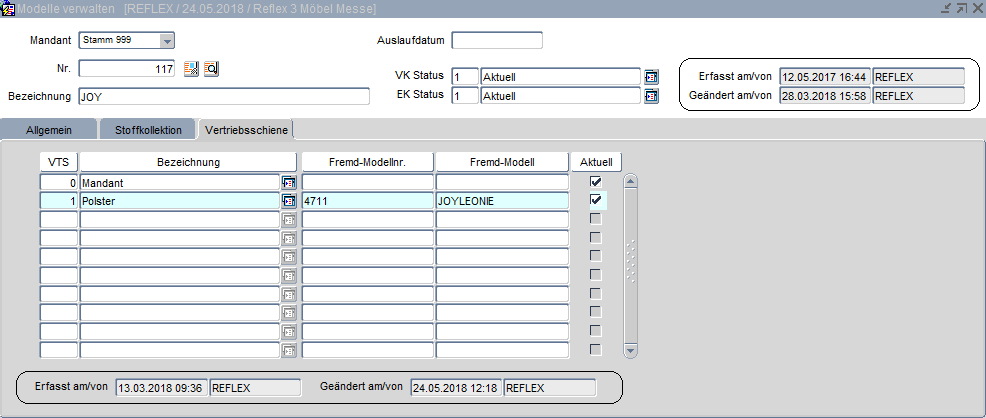Toggle Aktuell checkbox for Polster row

point(596,200)
